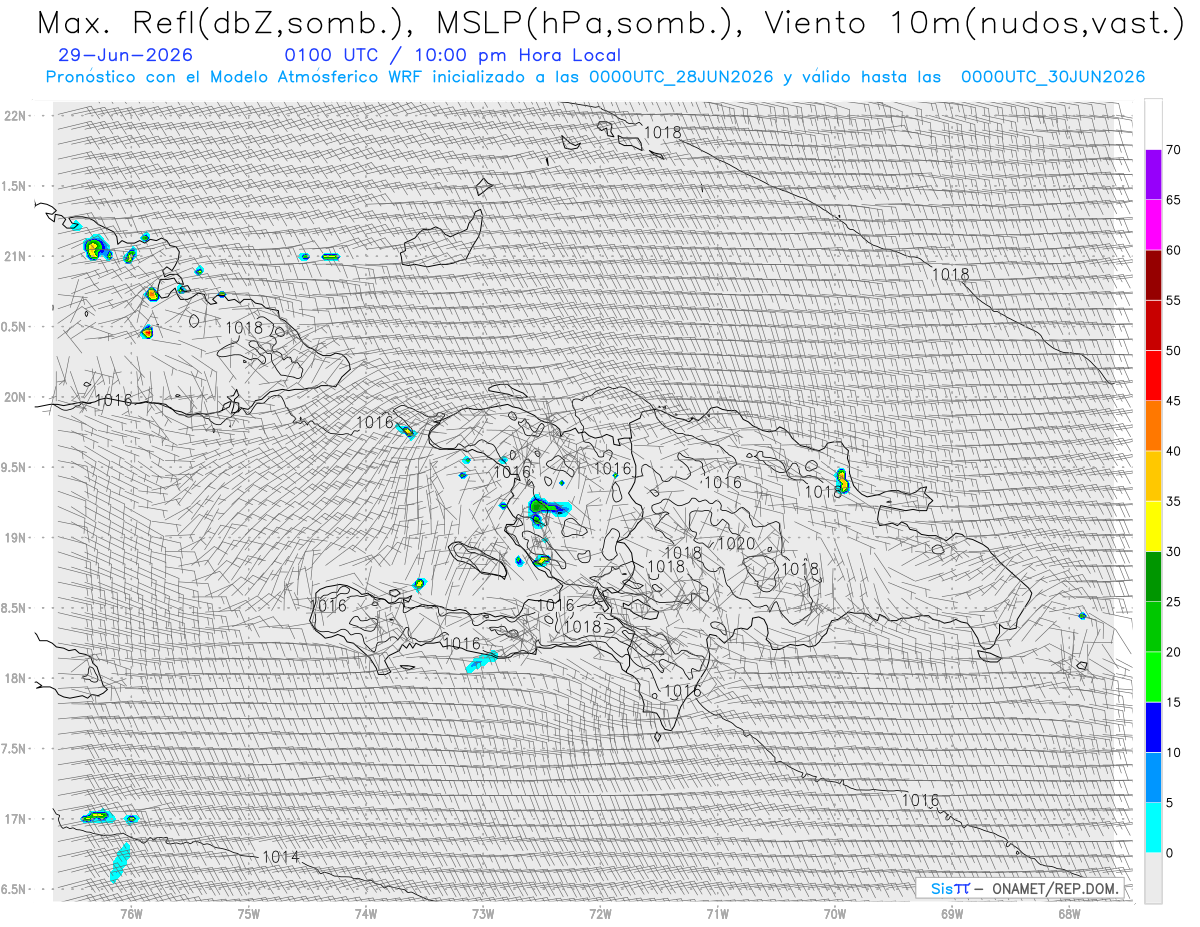
Task: Click the 9.5N latitude tick label
Action: [x=15, y=467]
